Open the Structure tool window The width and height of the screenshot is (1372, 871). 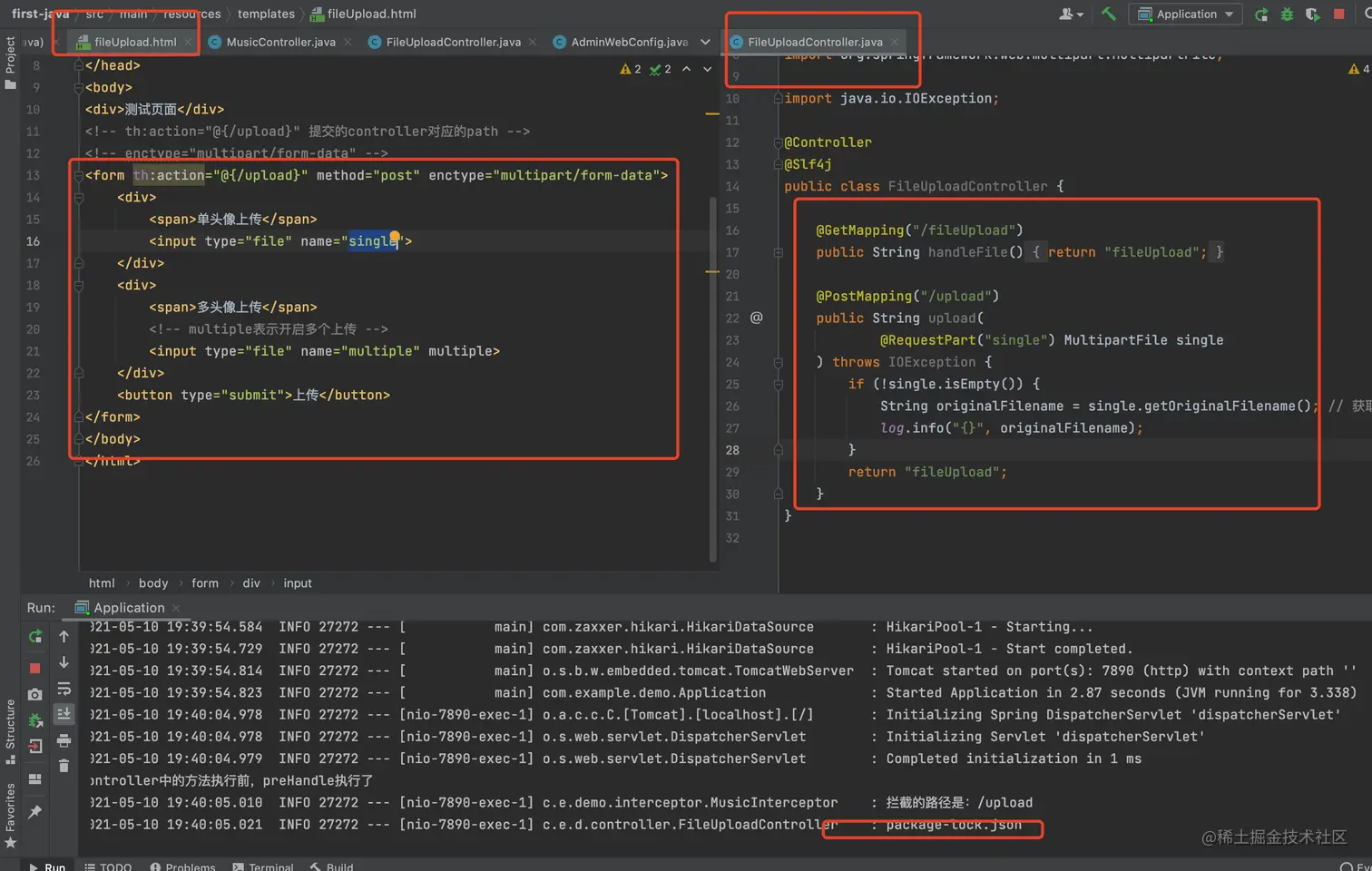[x=10, y=731]
